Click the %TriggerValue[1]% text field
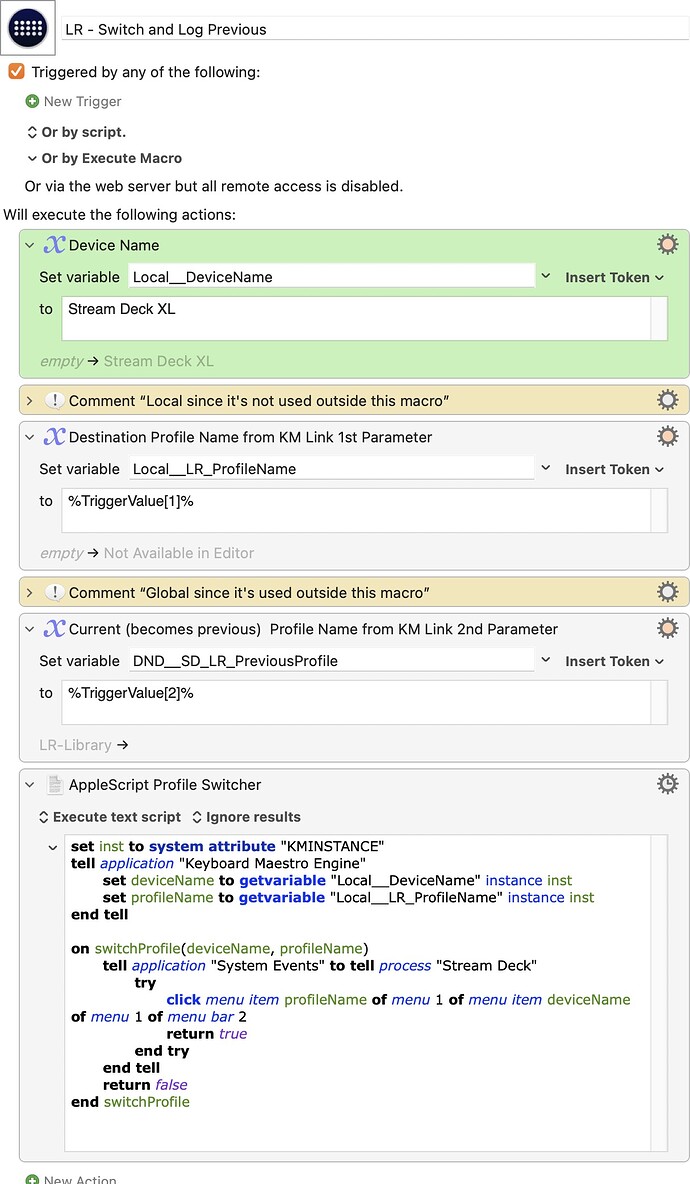 point(355,511)
